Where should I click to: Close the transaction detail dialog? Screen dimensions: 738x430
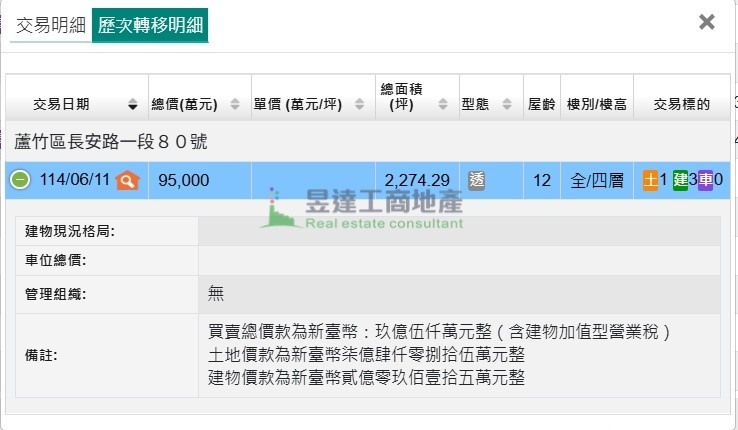(706, 22)
